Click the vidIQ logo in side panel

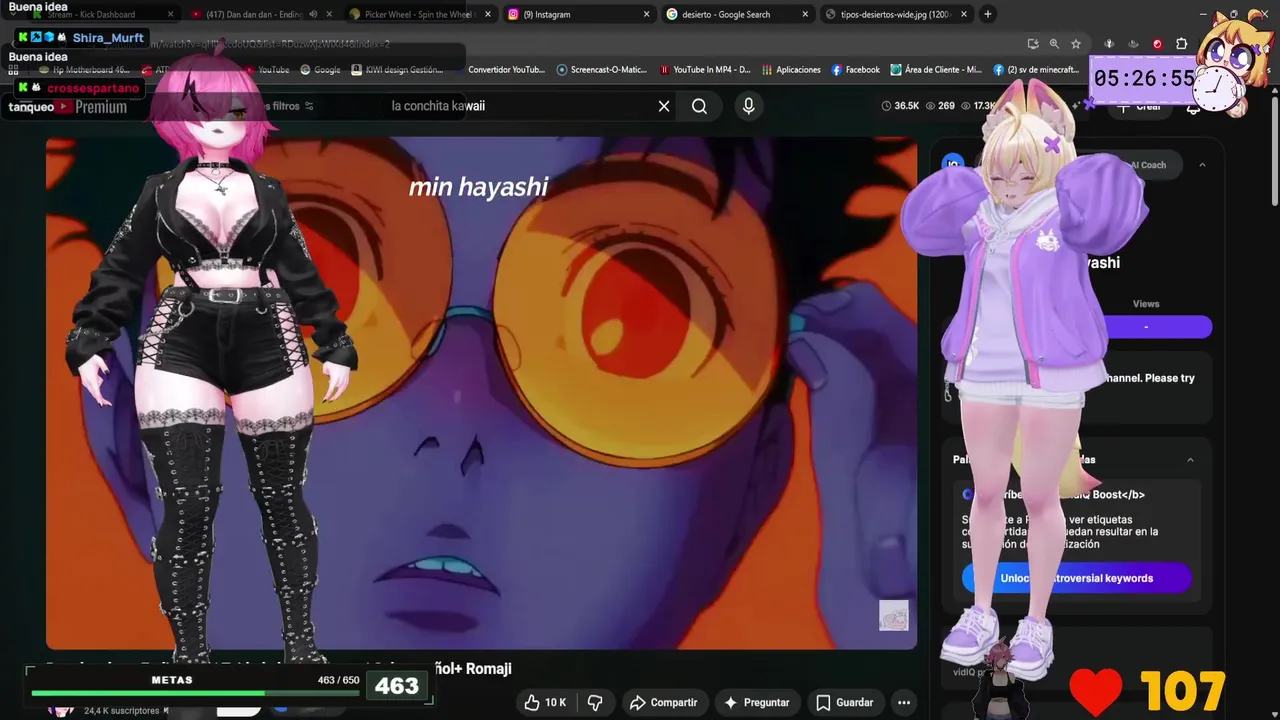point(953,164)
